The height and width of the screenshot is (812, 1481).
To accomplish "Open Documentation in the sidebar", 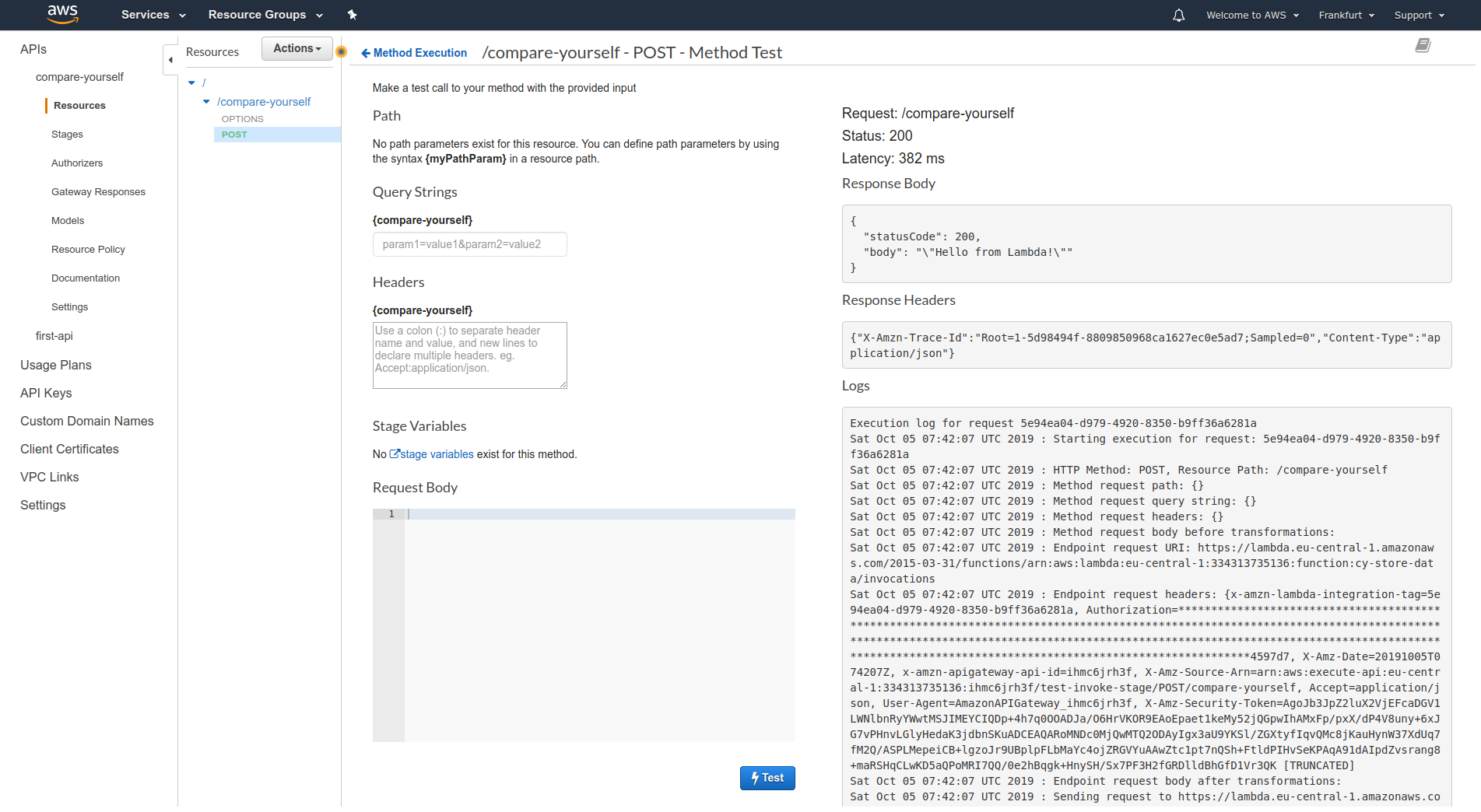I will [86, 278].
